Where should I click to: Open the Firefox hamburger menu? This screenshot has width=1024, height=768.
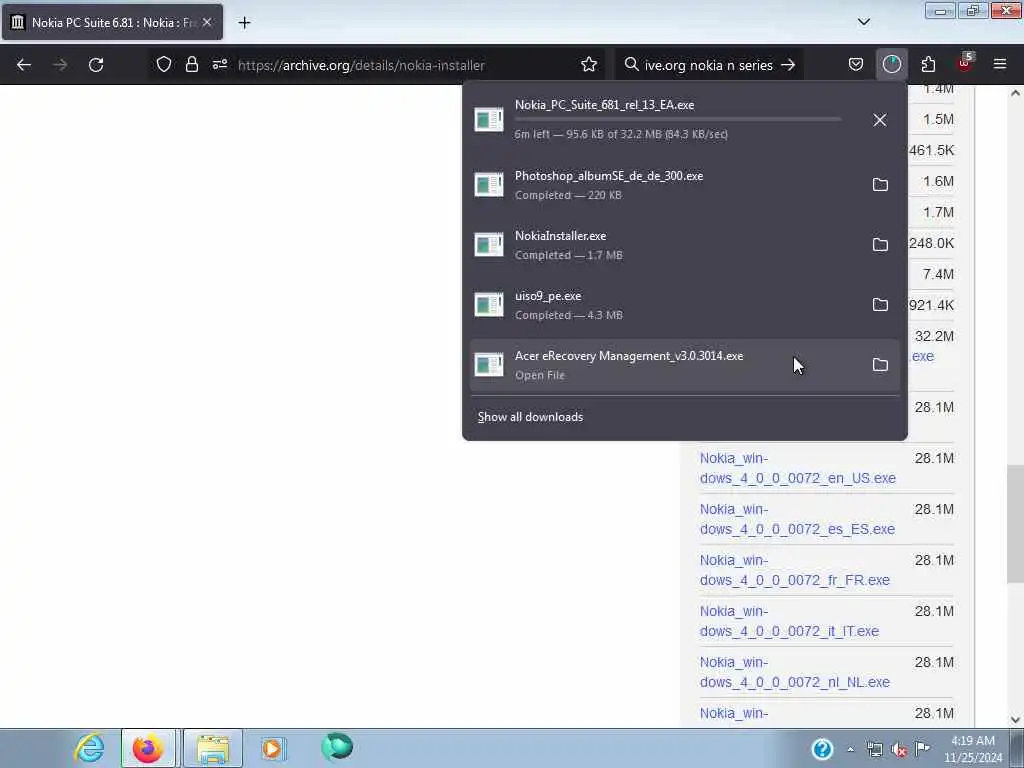(1000, 64)
